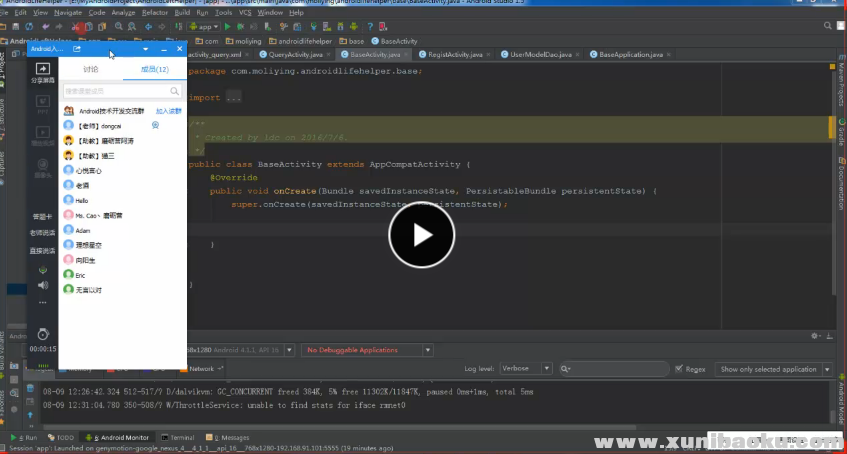Click the three-dots more icon in chat sidebar
Image resolution: width=847 pixels, height=454 pixels.
pyautogui.click(x=42, y=301)
